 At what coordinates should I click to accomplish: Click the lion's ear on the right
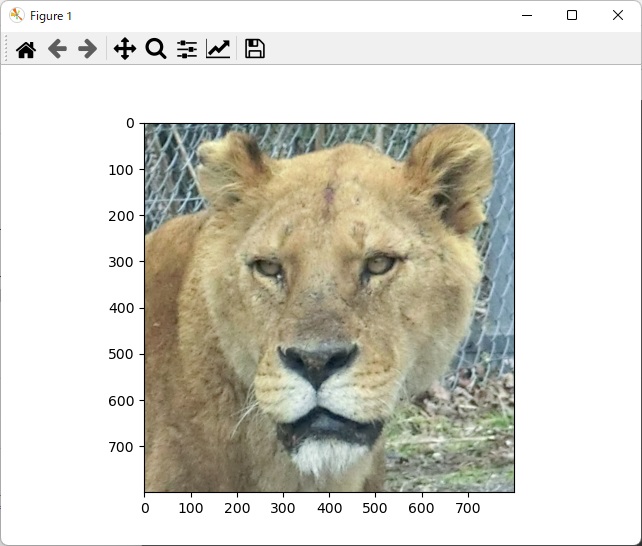click(452, 170)
